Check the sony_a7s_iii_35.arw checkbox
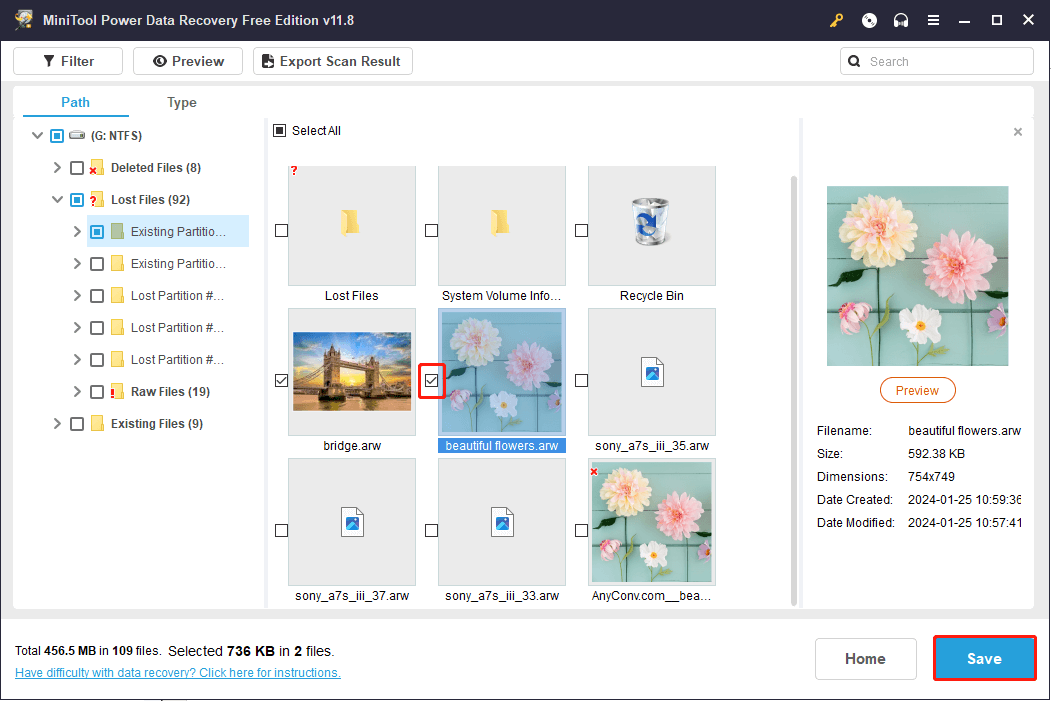1051x701 pixels. tap(581, 380)
